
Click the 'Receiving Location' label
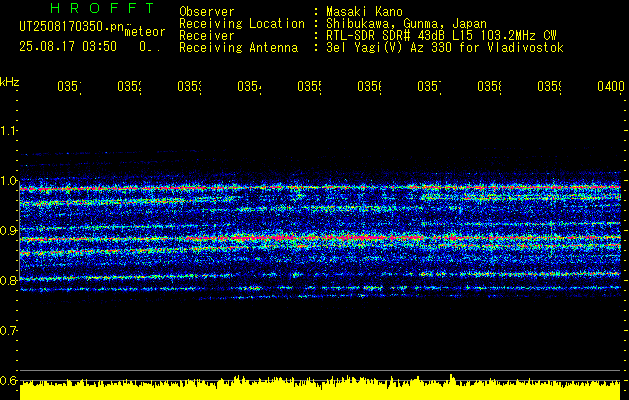(x=242, y=24)
